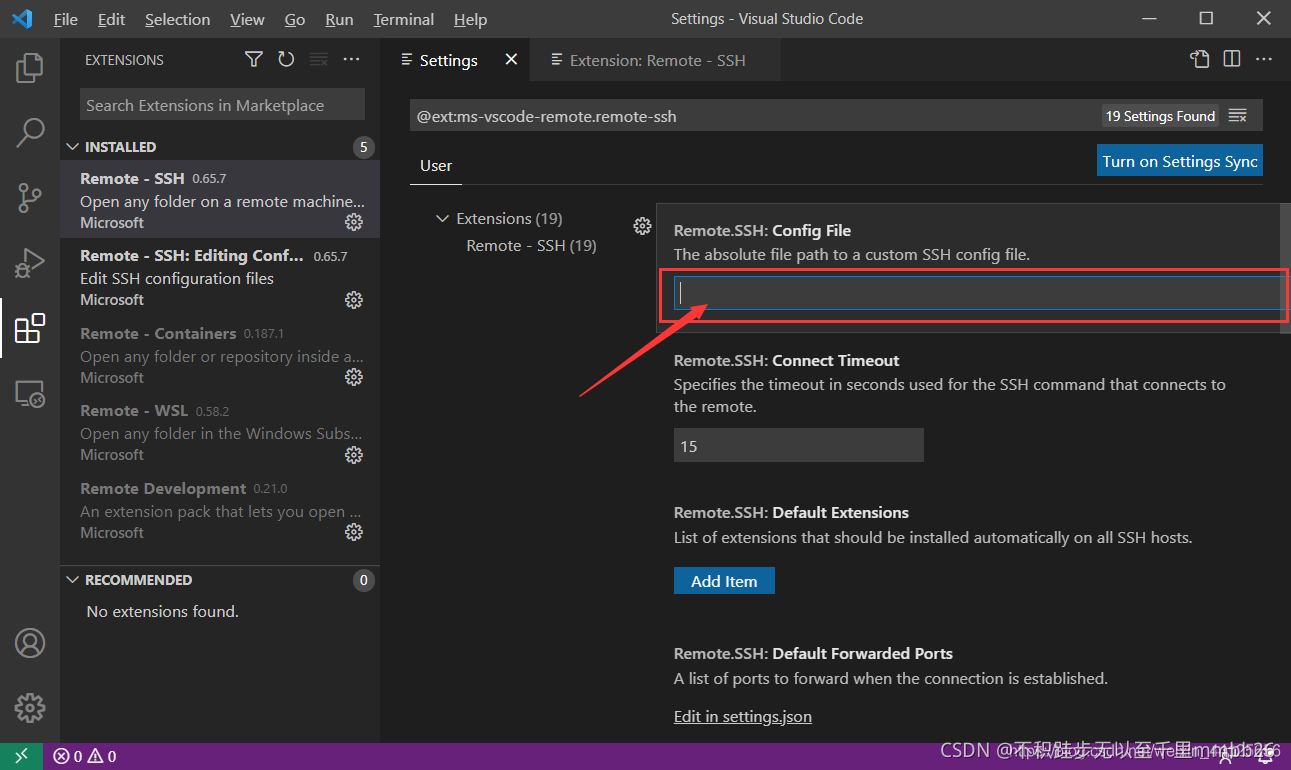Image resolution: width=1291 pixels, height=770 pixels.
Task: Click Turn on Settings Sync button
Action: (1180, 161)
